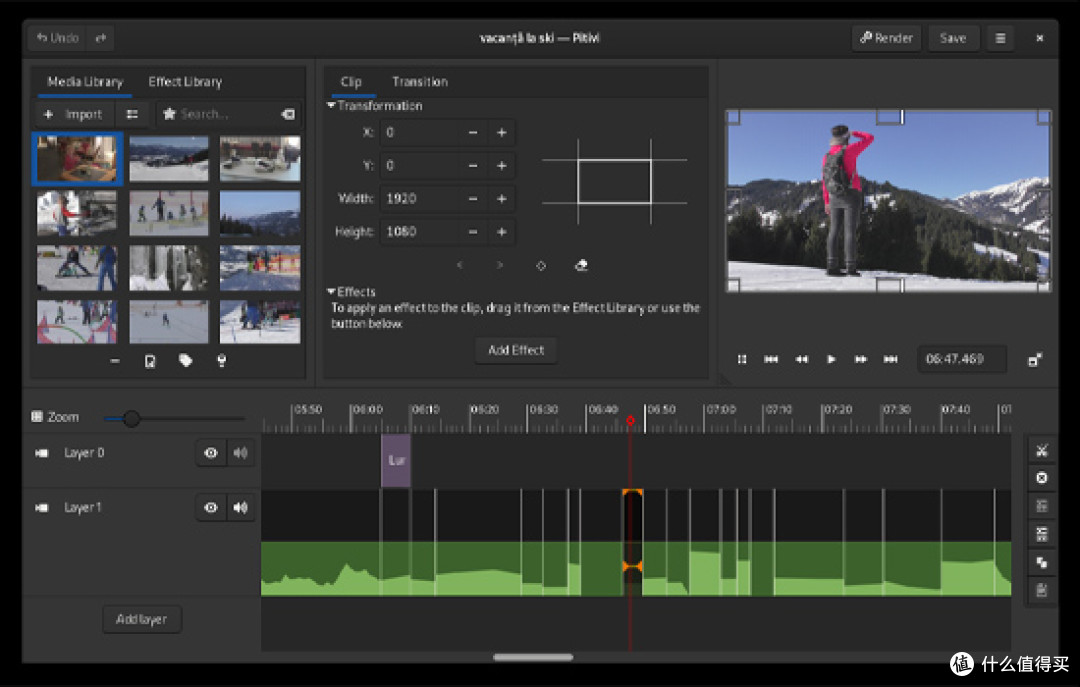Open the Transition tab
This screenshot has height=687, width=1080.
pyautogui.click(x=419, y=81)
